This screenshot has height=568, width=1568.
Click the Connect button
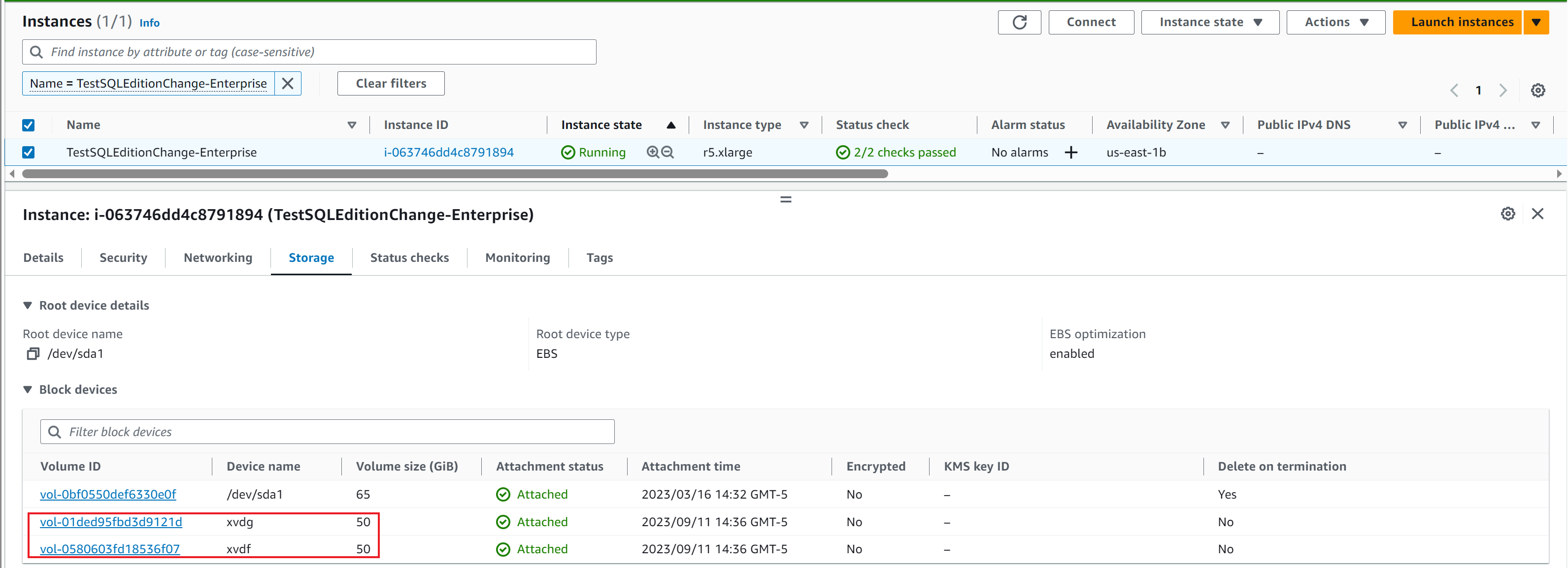pyautogui.click(x=1091, y=22)
